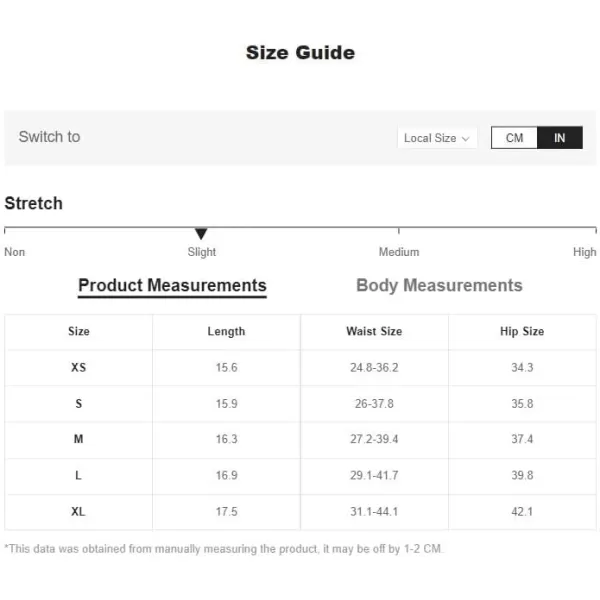The height and width of the screenshot is (600, 600).
Task: Select the Product Measurements tab
Action: (172, 285)
